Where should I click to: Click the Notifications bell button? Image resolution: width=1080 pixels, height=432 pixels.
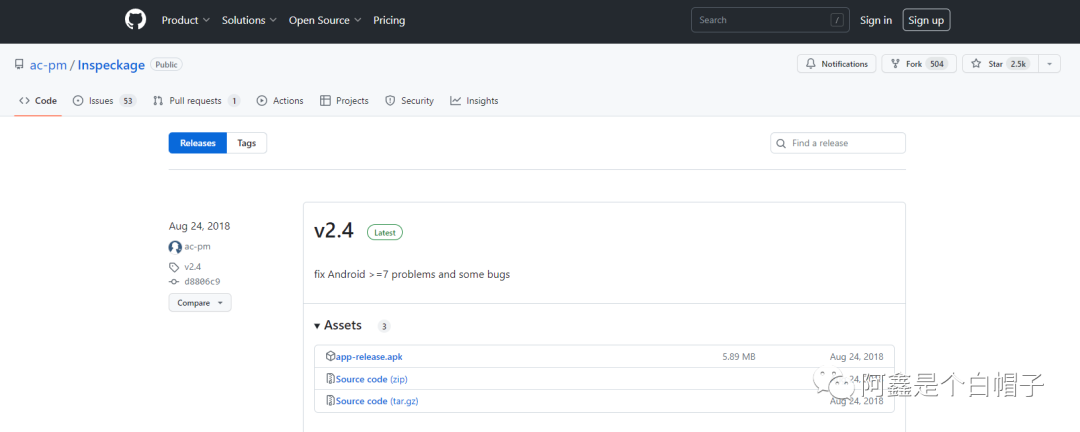point(837,63)
